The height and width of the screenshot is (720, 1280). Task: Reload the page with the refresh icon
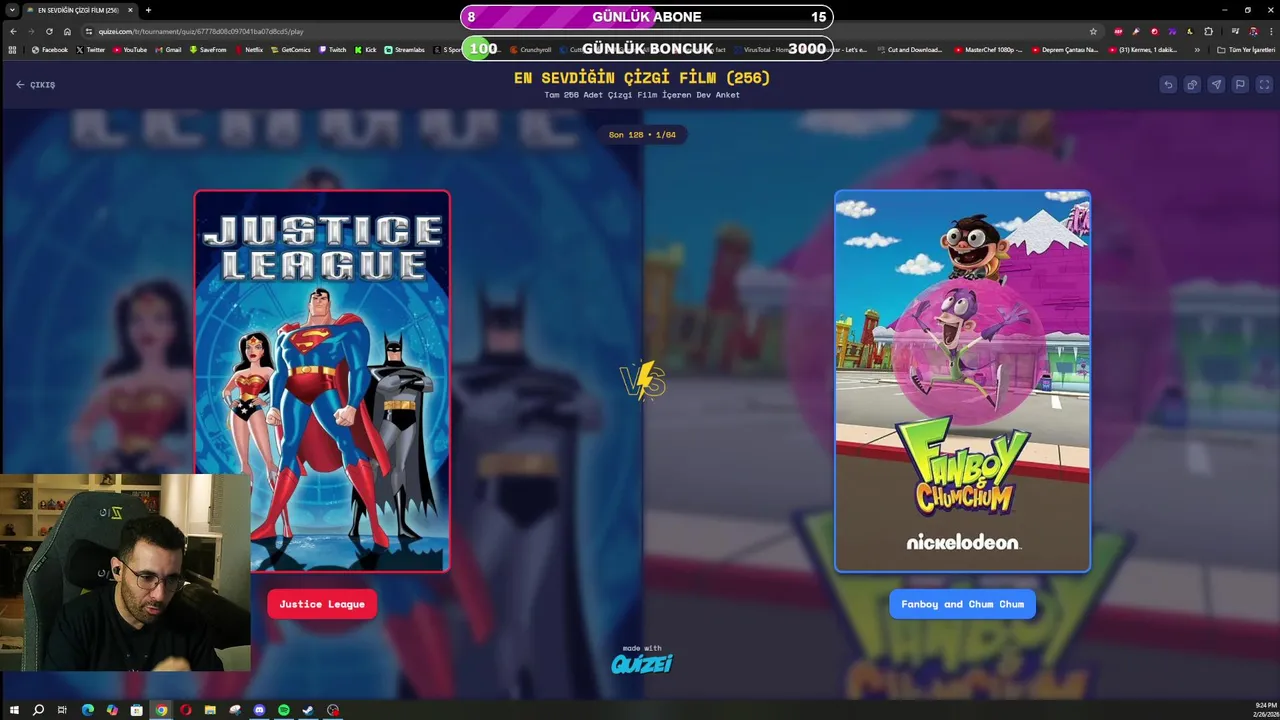coord(49,31)
